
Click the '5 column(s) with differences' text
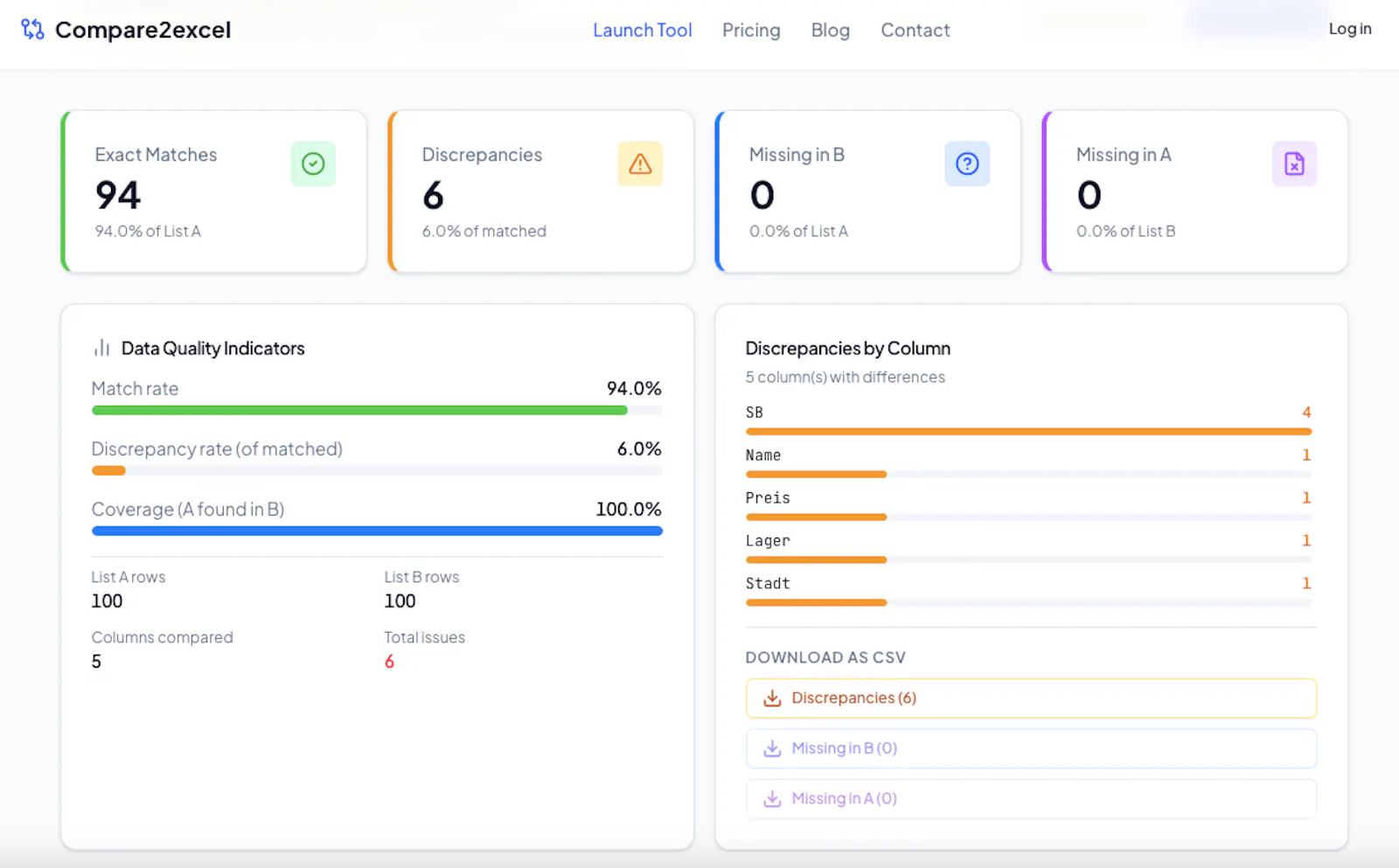[845, 378]
